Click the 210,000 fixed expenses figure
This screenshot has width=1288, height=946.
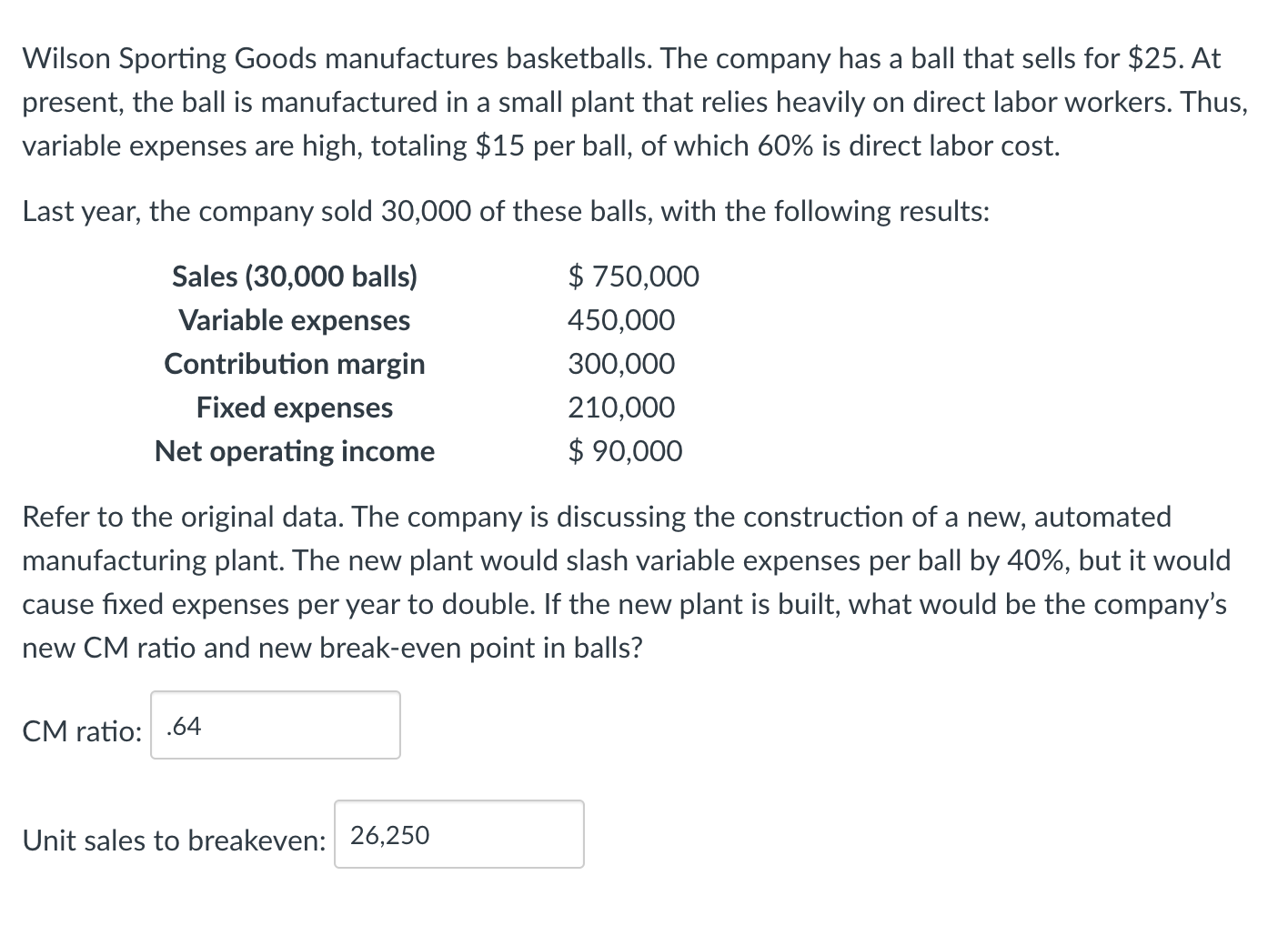[620, 408]
